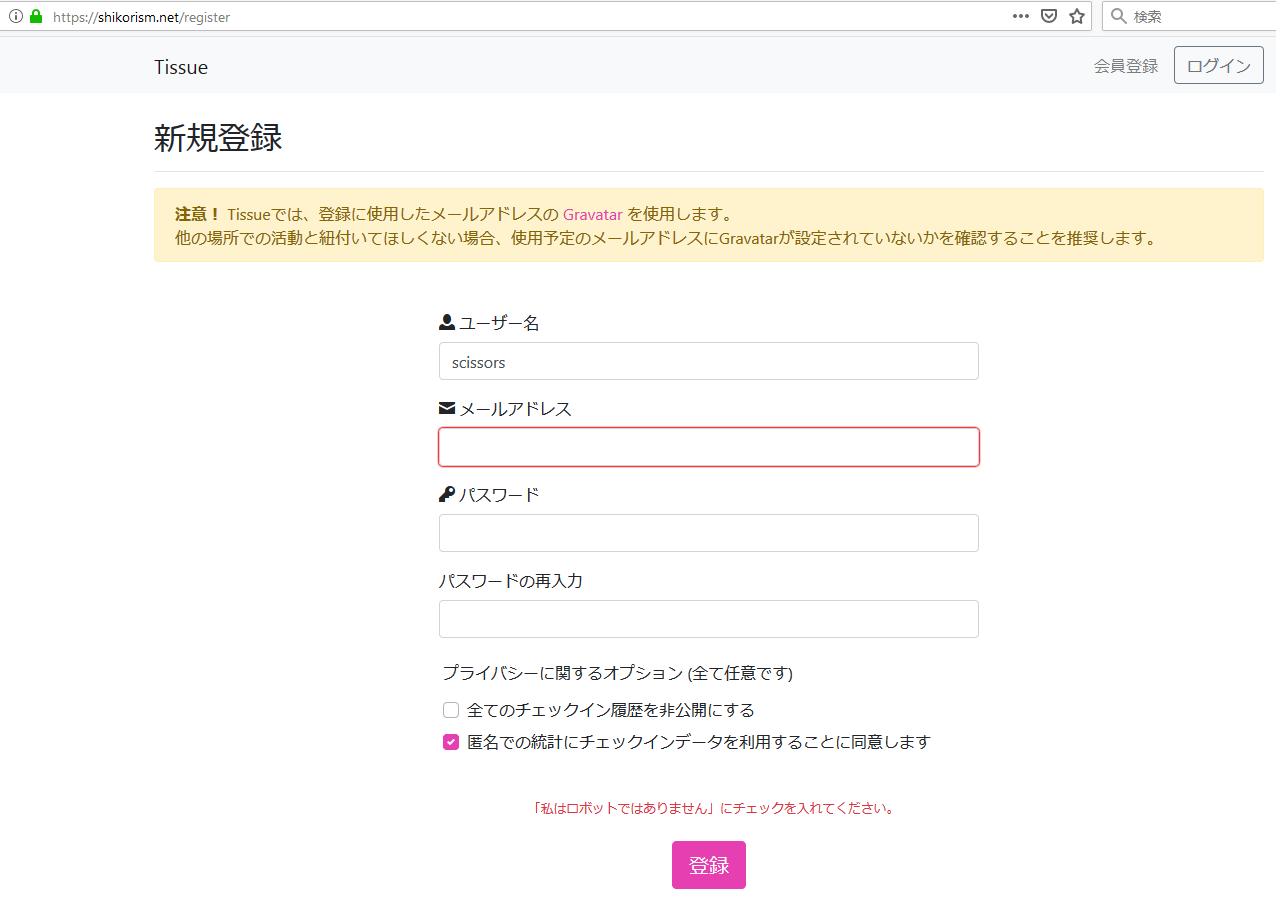Click the envelope icon beside メールアドレス

(x=447, y=409)
